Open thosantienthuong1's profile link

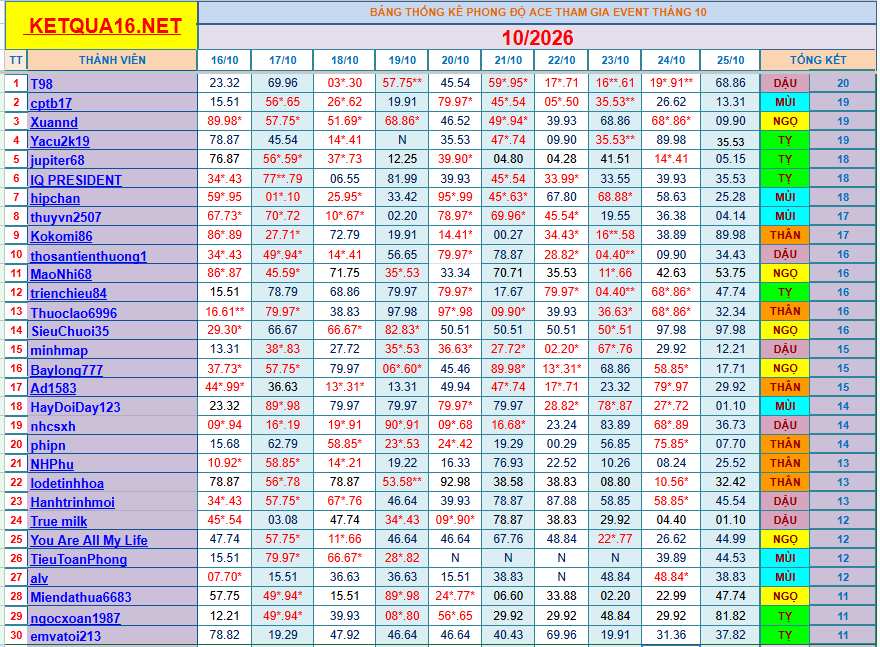(88, 256)
